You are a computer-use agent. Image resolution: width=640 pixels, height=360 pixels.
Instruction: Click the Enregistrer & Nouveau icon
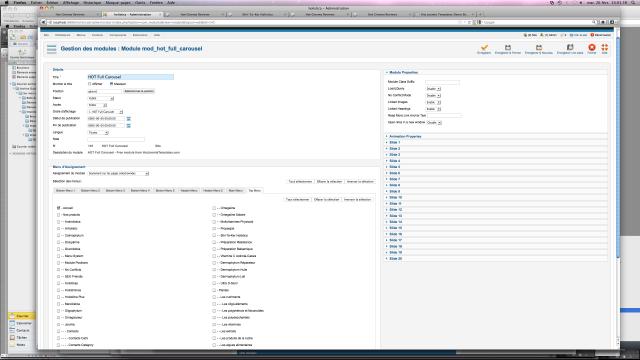[539, 47]
